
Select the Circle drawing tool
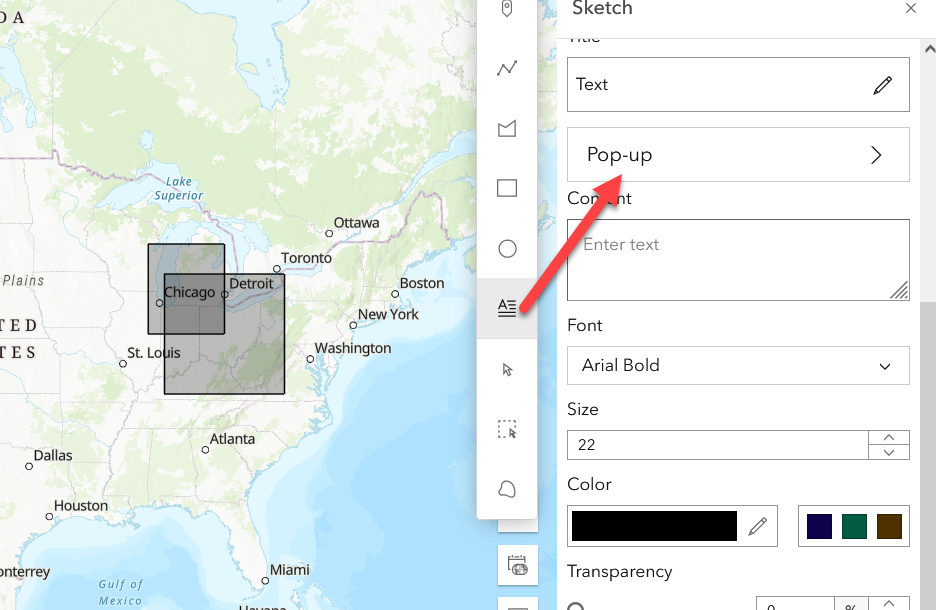coord(507,248)
